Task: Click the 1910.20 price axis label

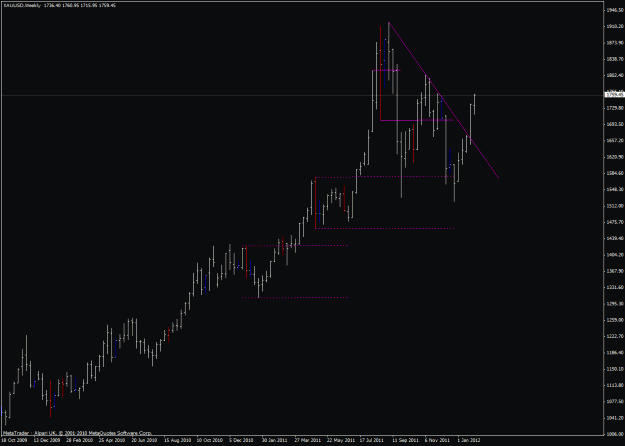Action: coord(615,26)
